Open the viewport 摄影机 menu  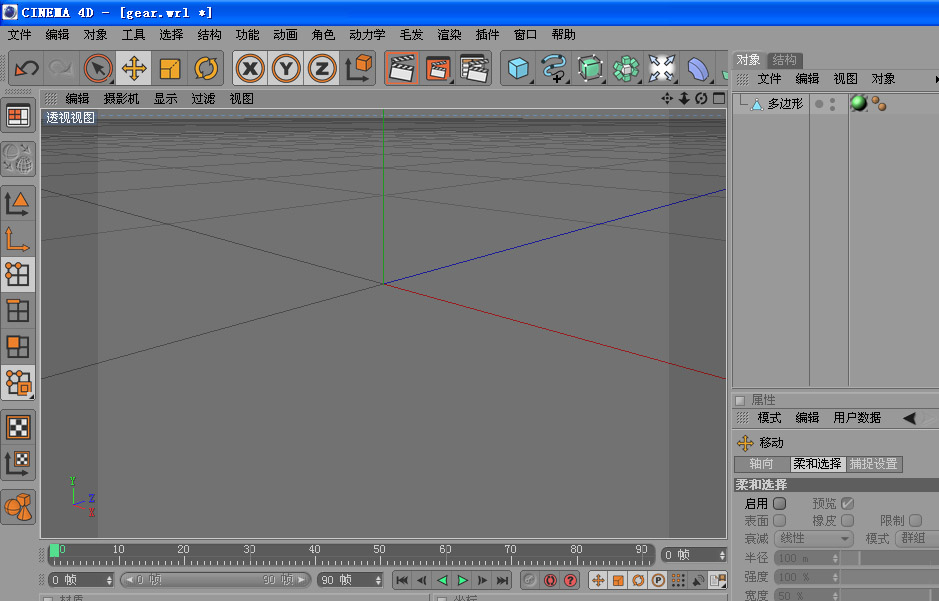(121, 99)
